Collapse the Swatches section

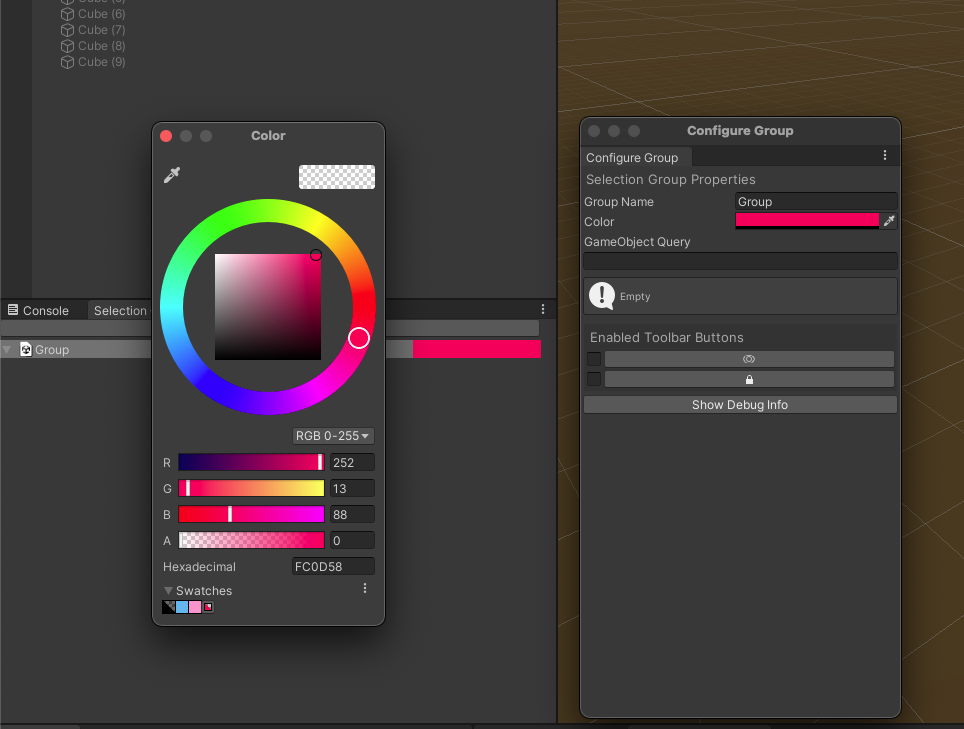coord(170,590)
